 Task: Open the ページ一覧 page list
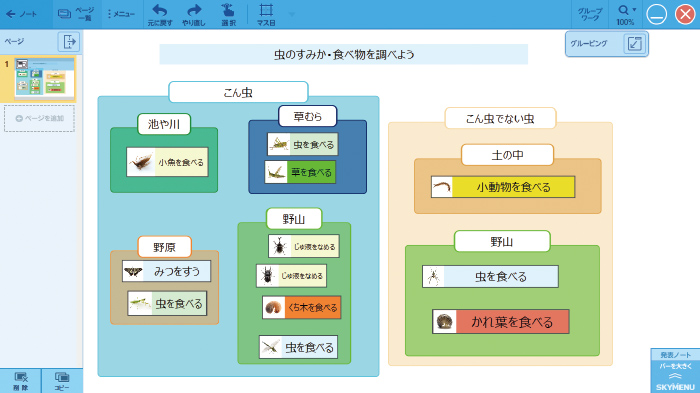[x=77, y=14]
